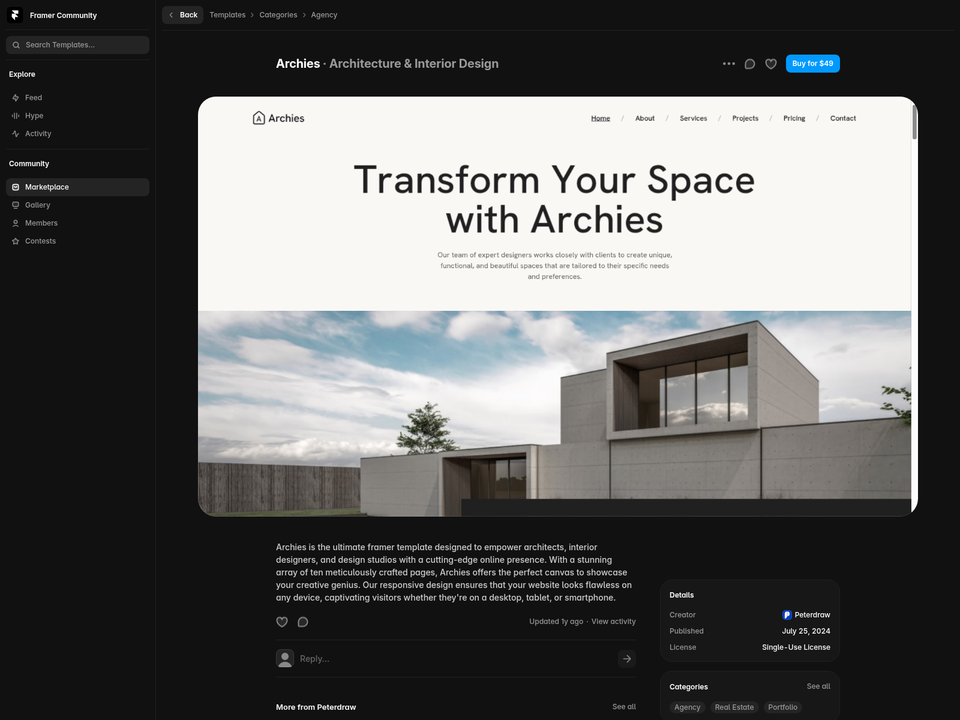This screenshot has height=720, width=960.
Task: Click the Activity pulse icon
Action: point(16,133)
